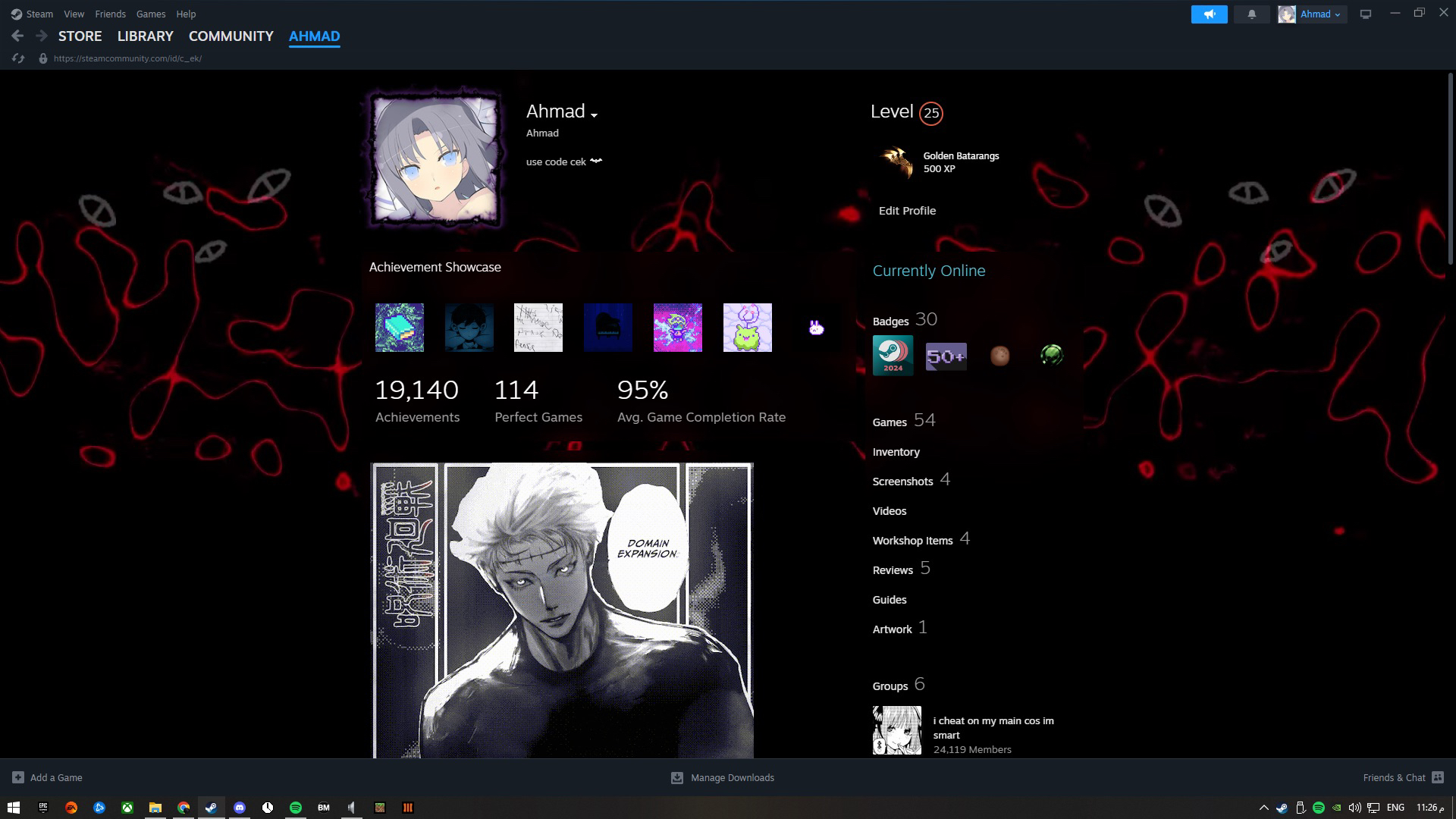Open the Videos link
The height and width of the screenshot is (819, 1456).
coord(890,511)
